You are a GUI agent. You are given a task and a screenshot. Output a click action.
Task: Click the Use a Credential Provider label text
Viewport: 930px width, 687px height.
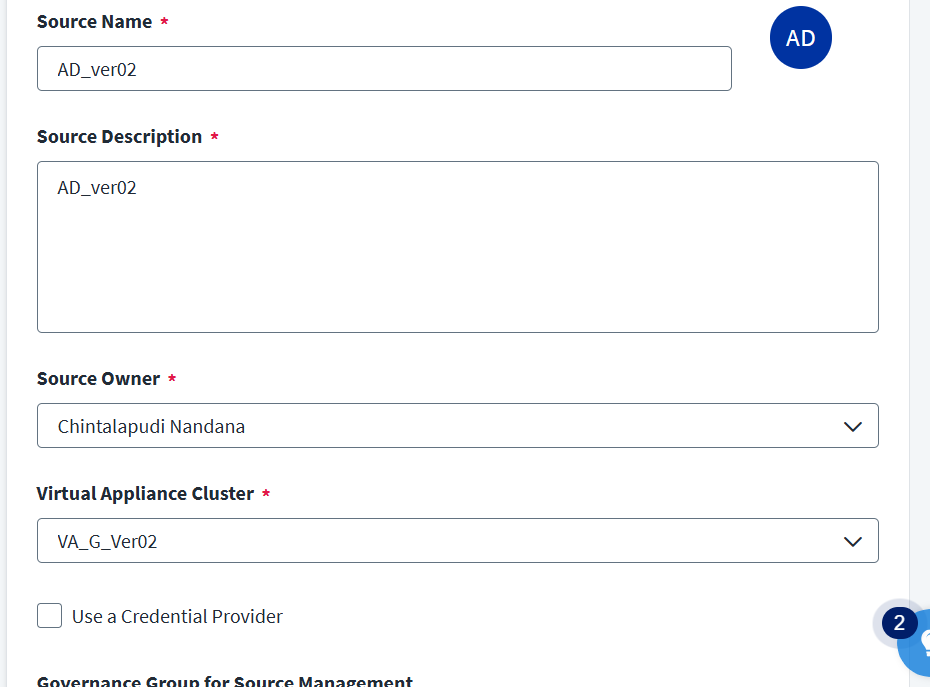177,617
